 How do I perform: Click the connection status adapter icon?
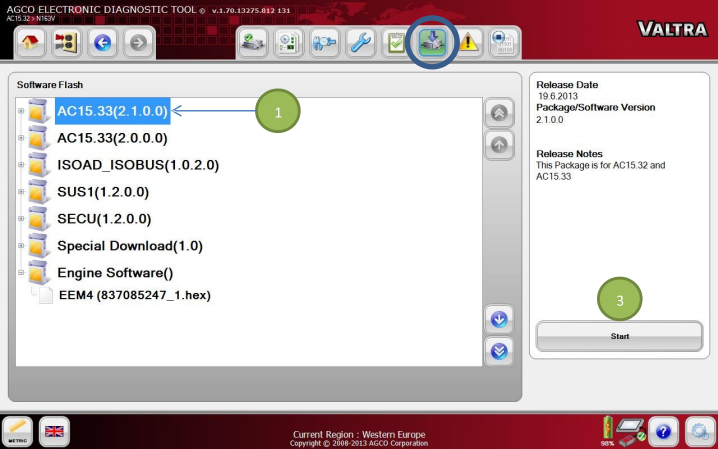pyautogui.click(x=631, y=432)
